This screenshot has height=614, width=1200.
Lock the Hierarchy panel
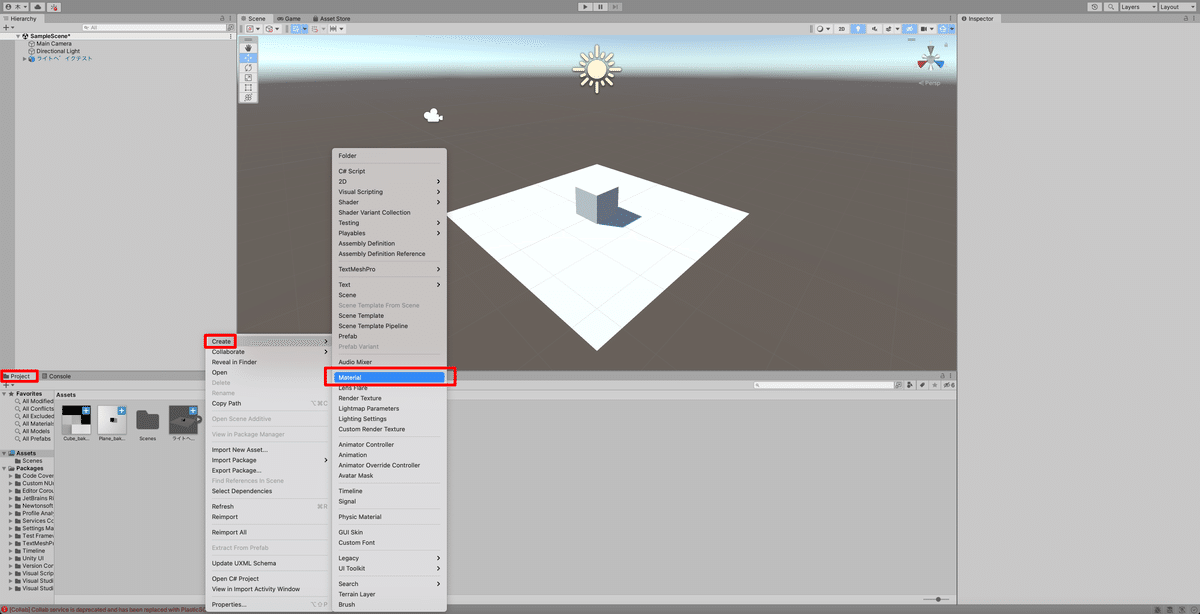pos(222,18)
